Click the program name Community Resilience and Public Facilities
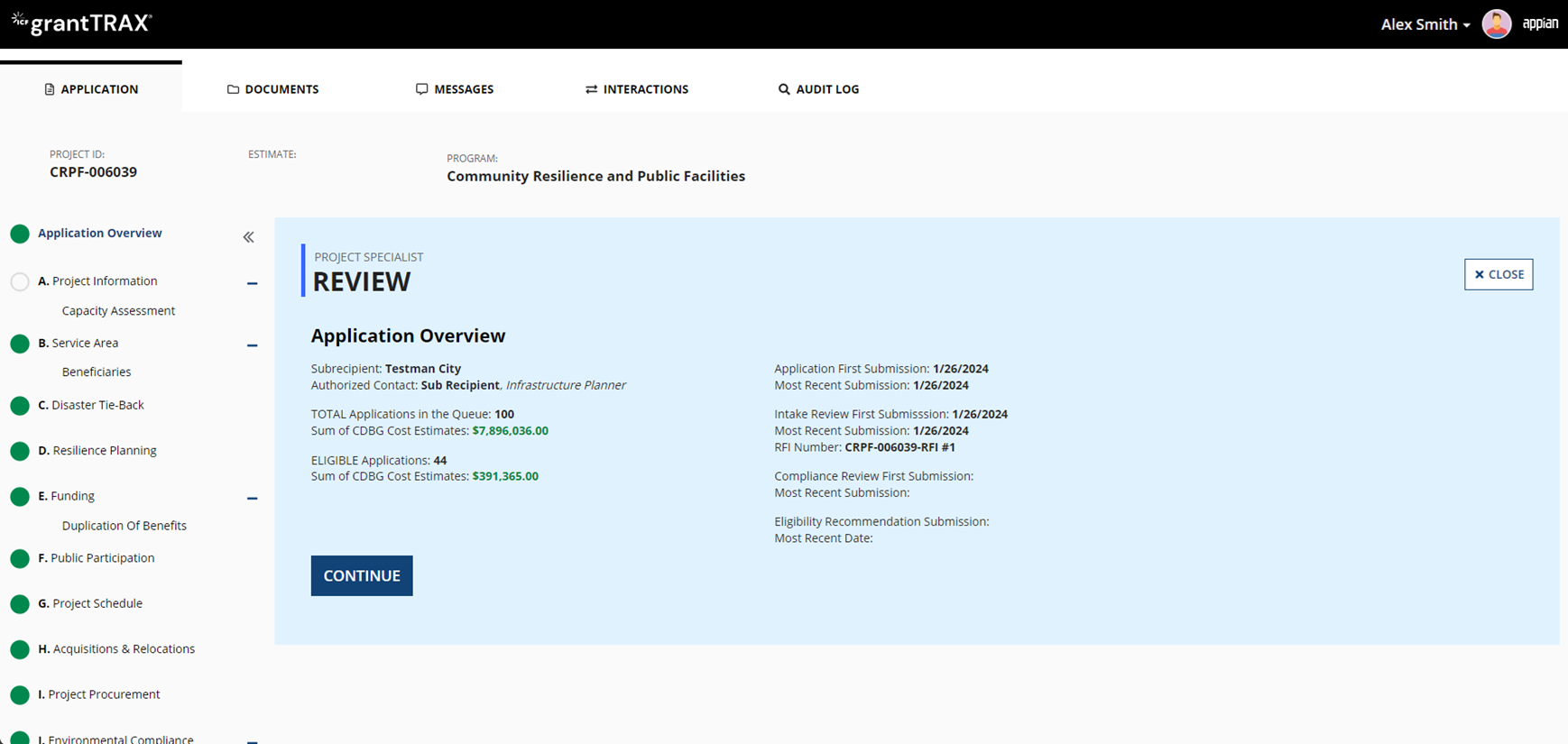Screen dimensions: 1568x744 coord(596,176)
